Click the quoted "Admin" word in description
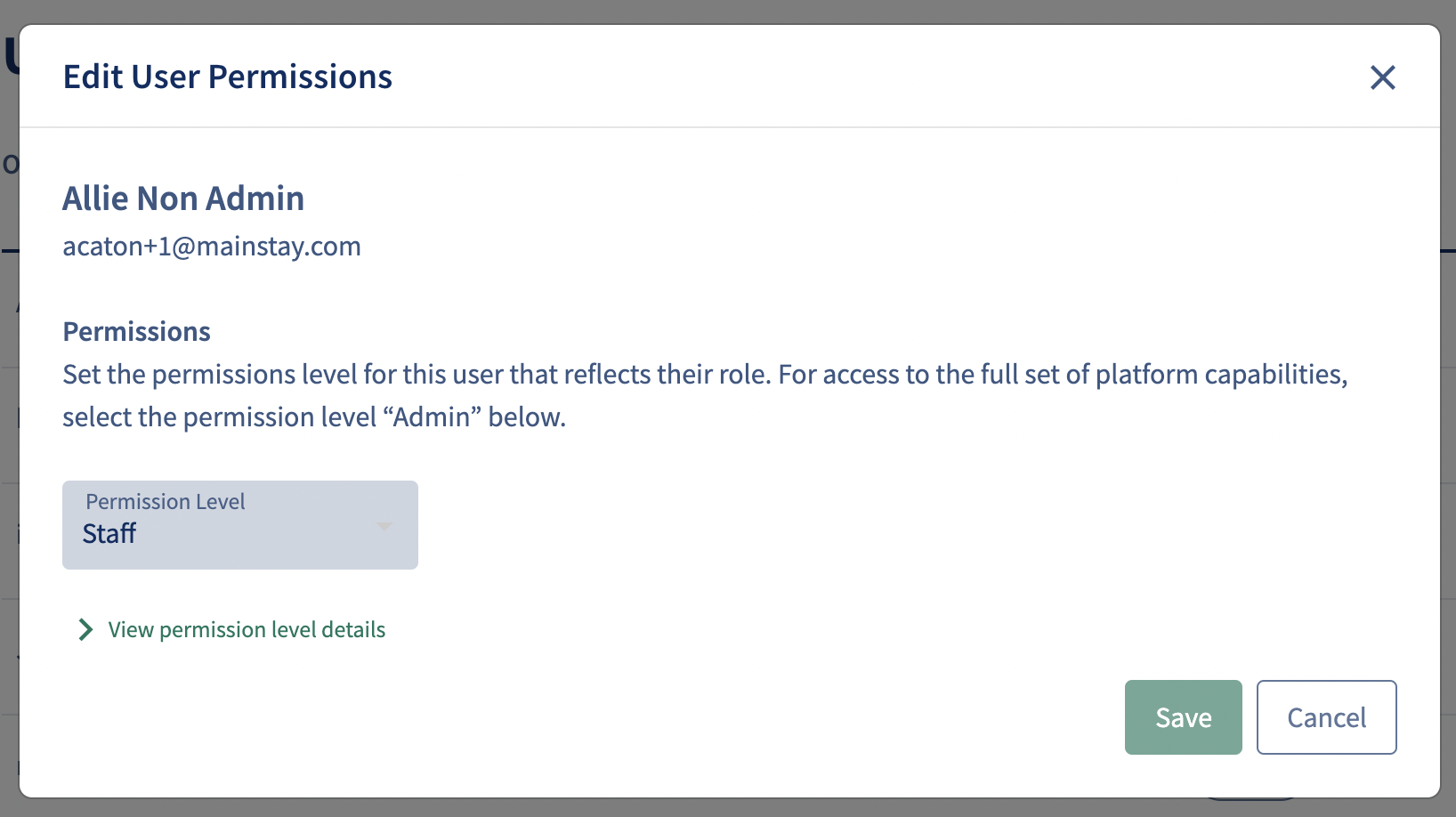1456x817 pixels. coord(432,417)
